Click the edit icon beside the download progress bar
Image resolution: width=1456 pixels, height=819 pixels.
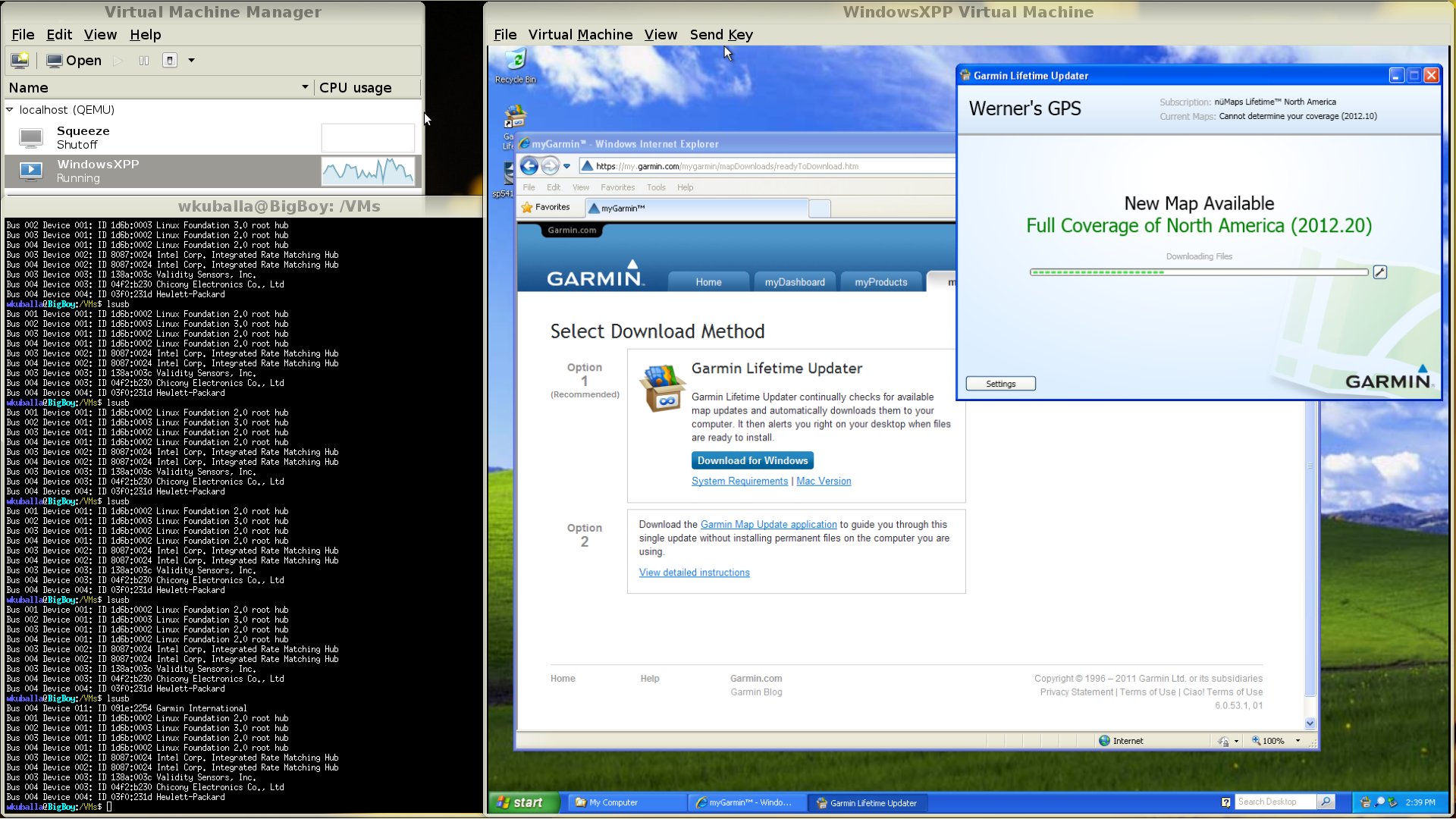(1379, 272)
